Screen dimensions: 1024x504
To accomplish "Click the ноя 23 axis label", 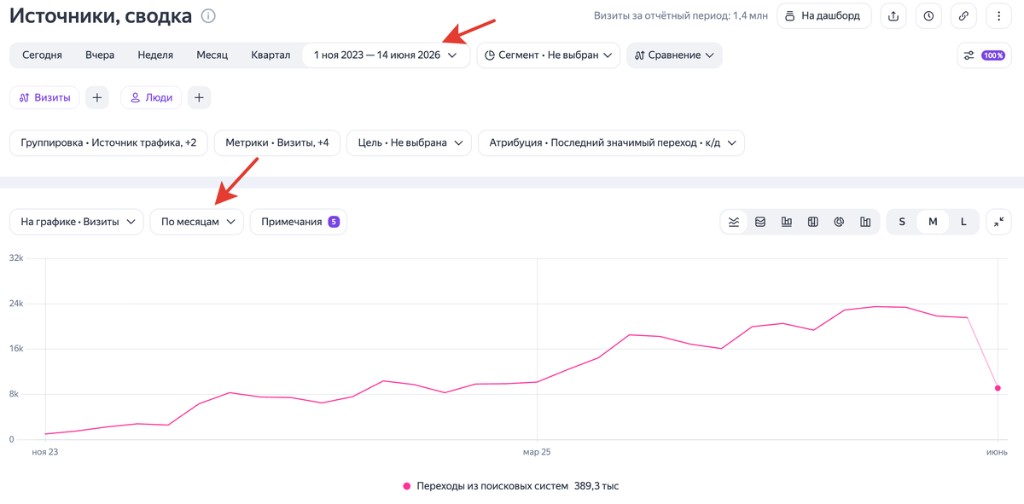I will click(x=45, y=451).
